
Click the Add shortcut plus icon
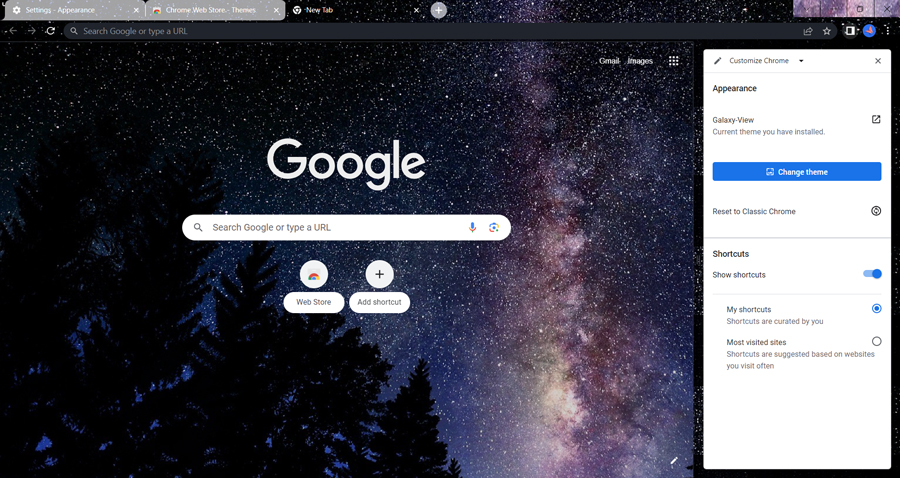[379, 274]
